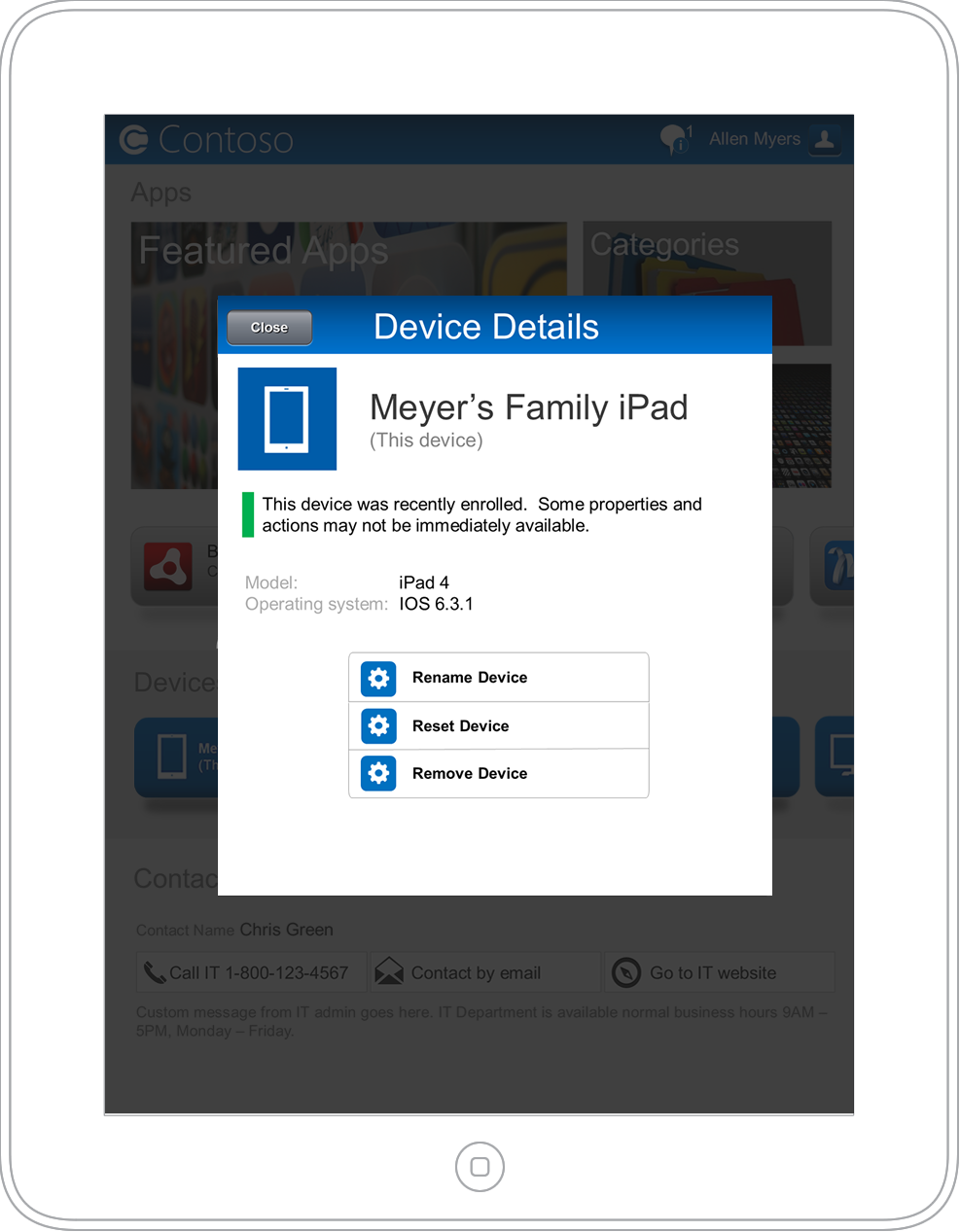
Task: Click the gear icon beside Remove Device
Action: pyautogui.click(x=378, y=773)
